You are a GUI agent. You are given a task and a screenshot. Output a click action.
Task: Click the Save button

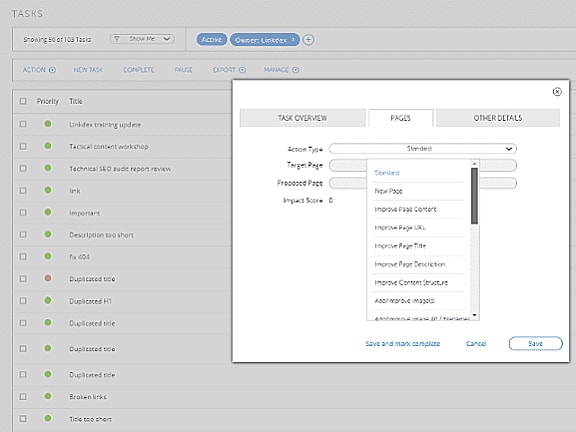pos(536,343)
